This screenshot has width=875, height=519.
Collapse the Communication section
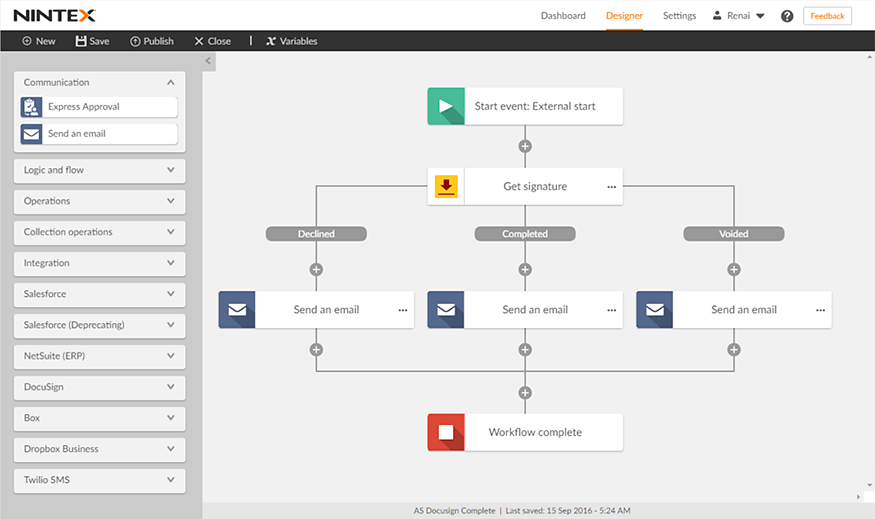point(171,83)
